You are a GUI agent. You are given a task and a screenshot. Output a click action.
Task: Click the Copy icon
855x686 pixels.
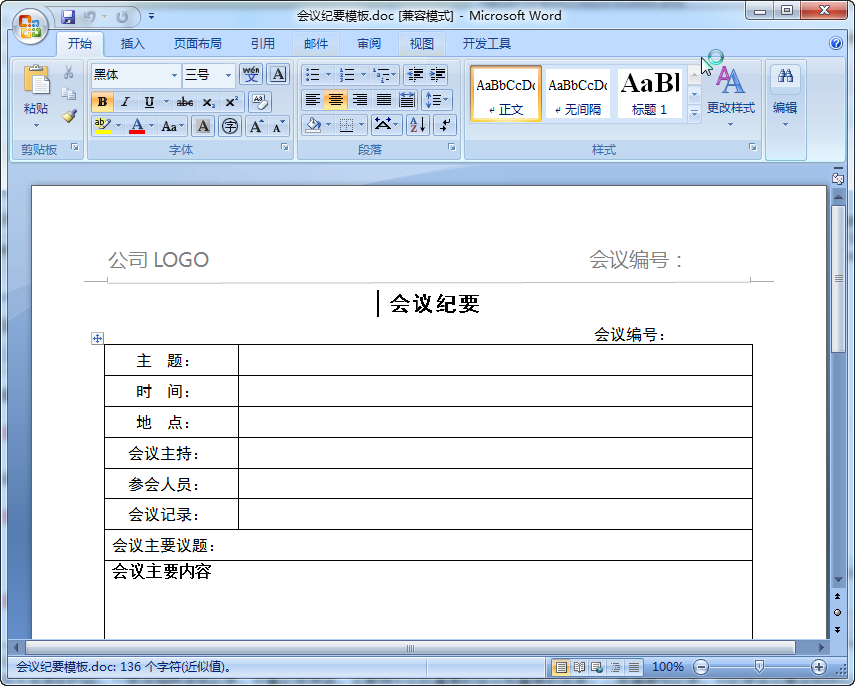(69, 94)
